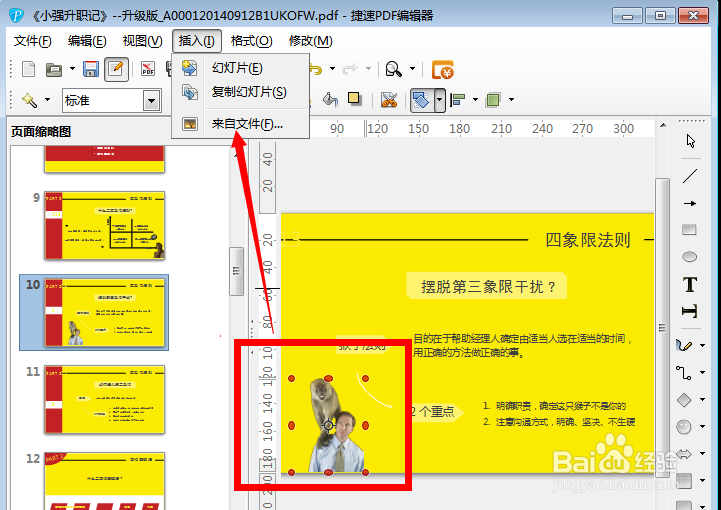The image size is (721, 510).
Task: Select the vertical text tool
Action: click(690, 312)
